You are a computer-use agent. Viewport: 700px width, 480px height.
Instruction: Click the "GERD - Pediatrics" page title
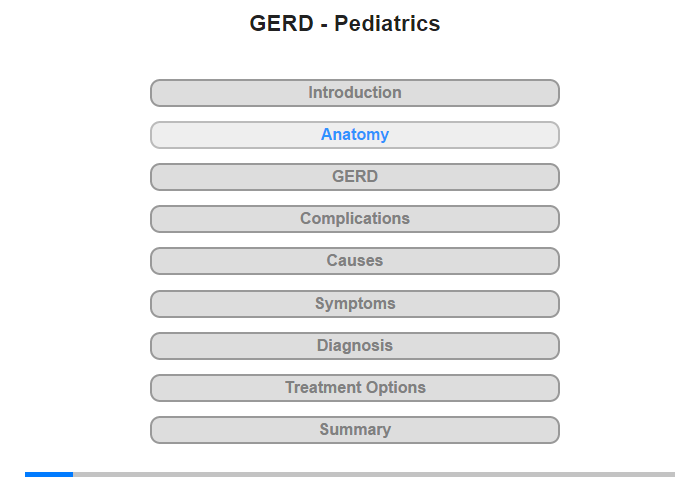(345, 23)
